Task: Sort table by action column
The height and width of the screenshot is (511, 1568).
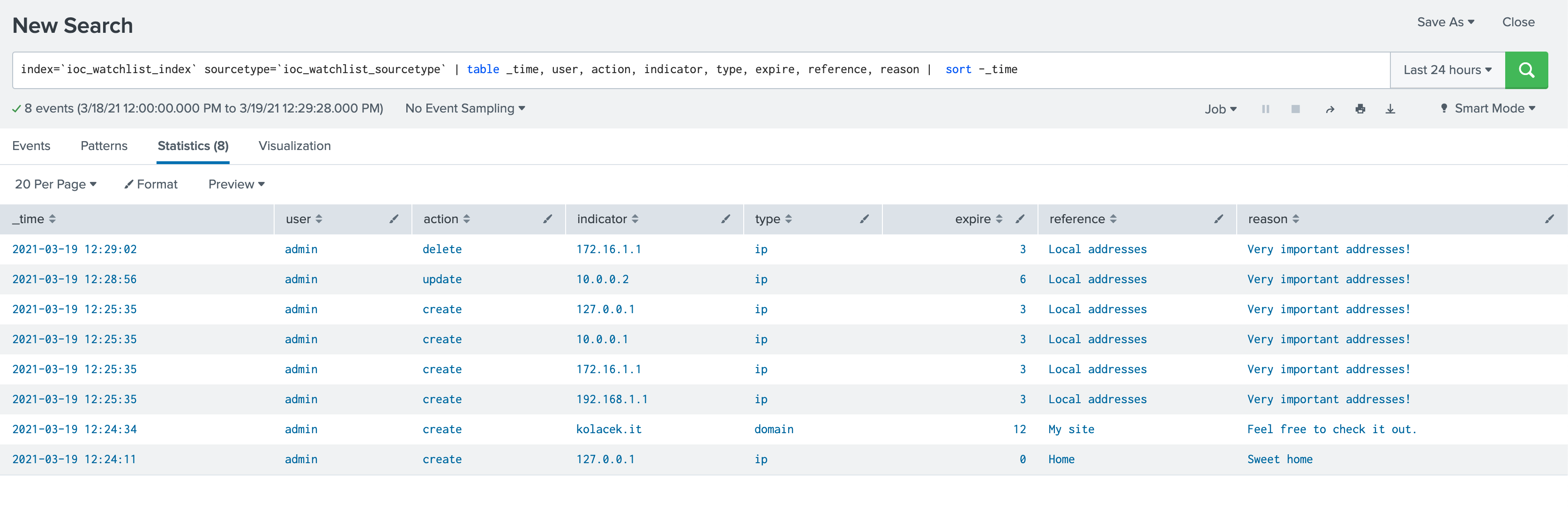Action: (x=446, y=218)
